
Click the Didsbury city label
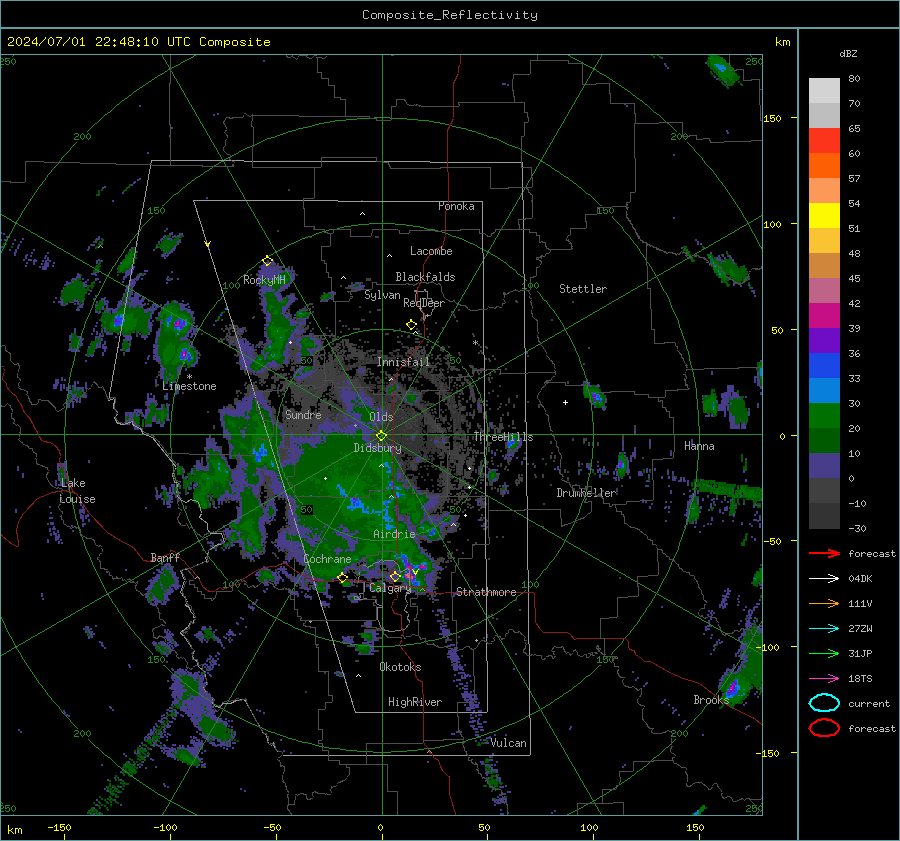[x=377, y=448]
